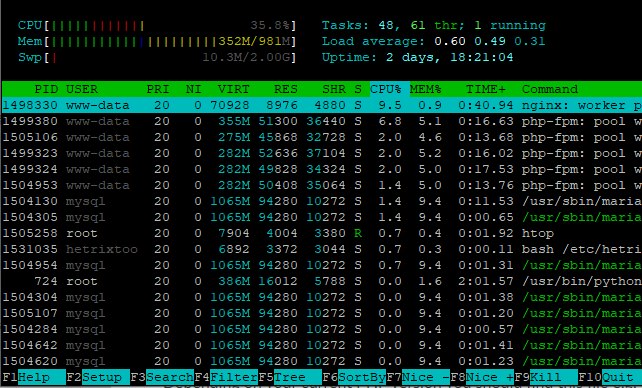Sort by PID column header
642x388 pixels.
coord(46,89)
